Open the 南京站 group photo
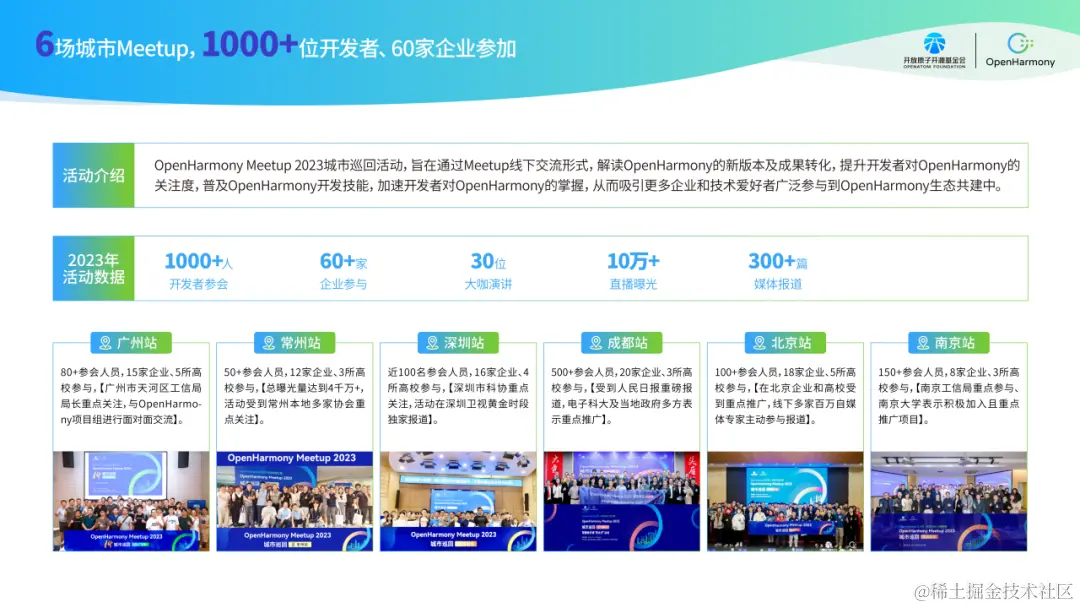This screenshot has height=608, width=1080. click(x=949, y=501)
